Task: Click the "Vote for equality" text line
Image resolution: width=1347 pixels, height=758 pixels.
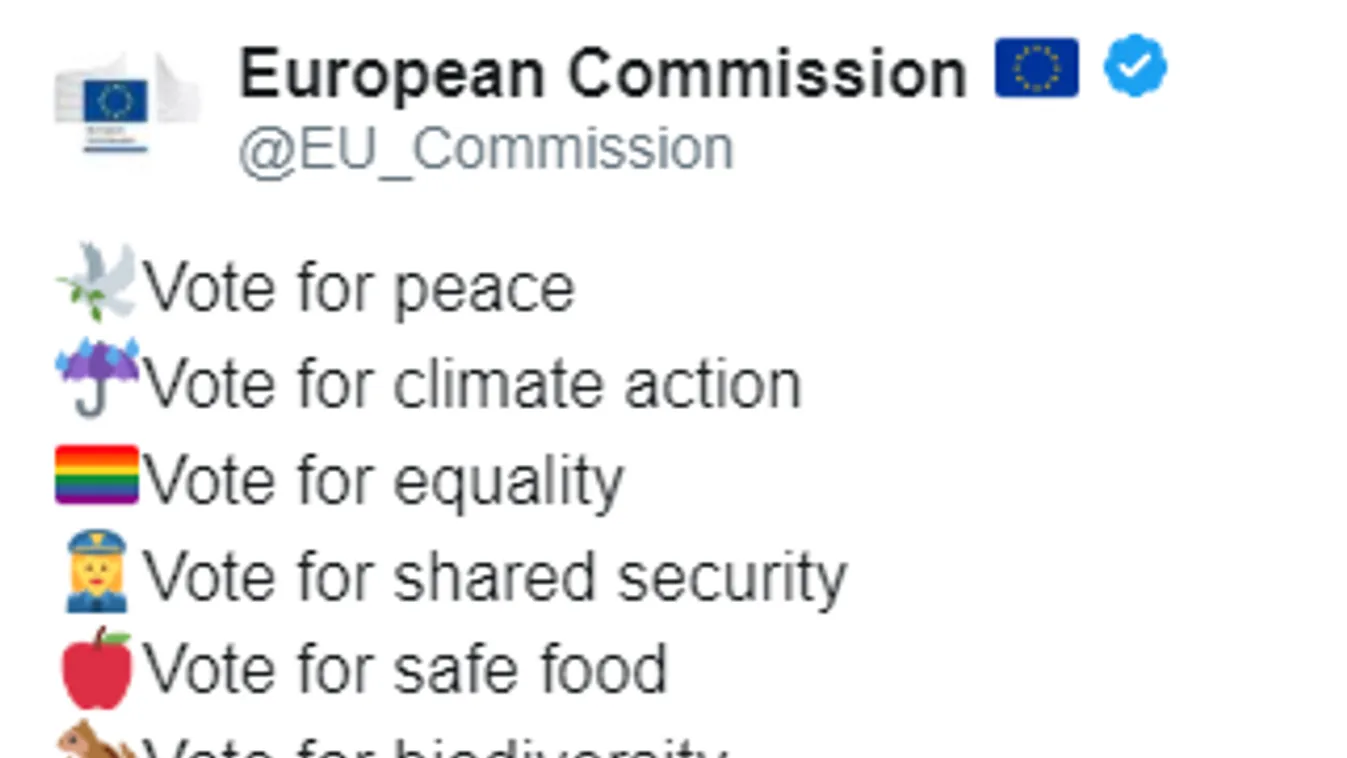Action: tap(384, 481)
